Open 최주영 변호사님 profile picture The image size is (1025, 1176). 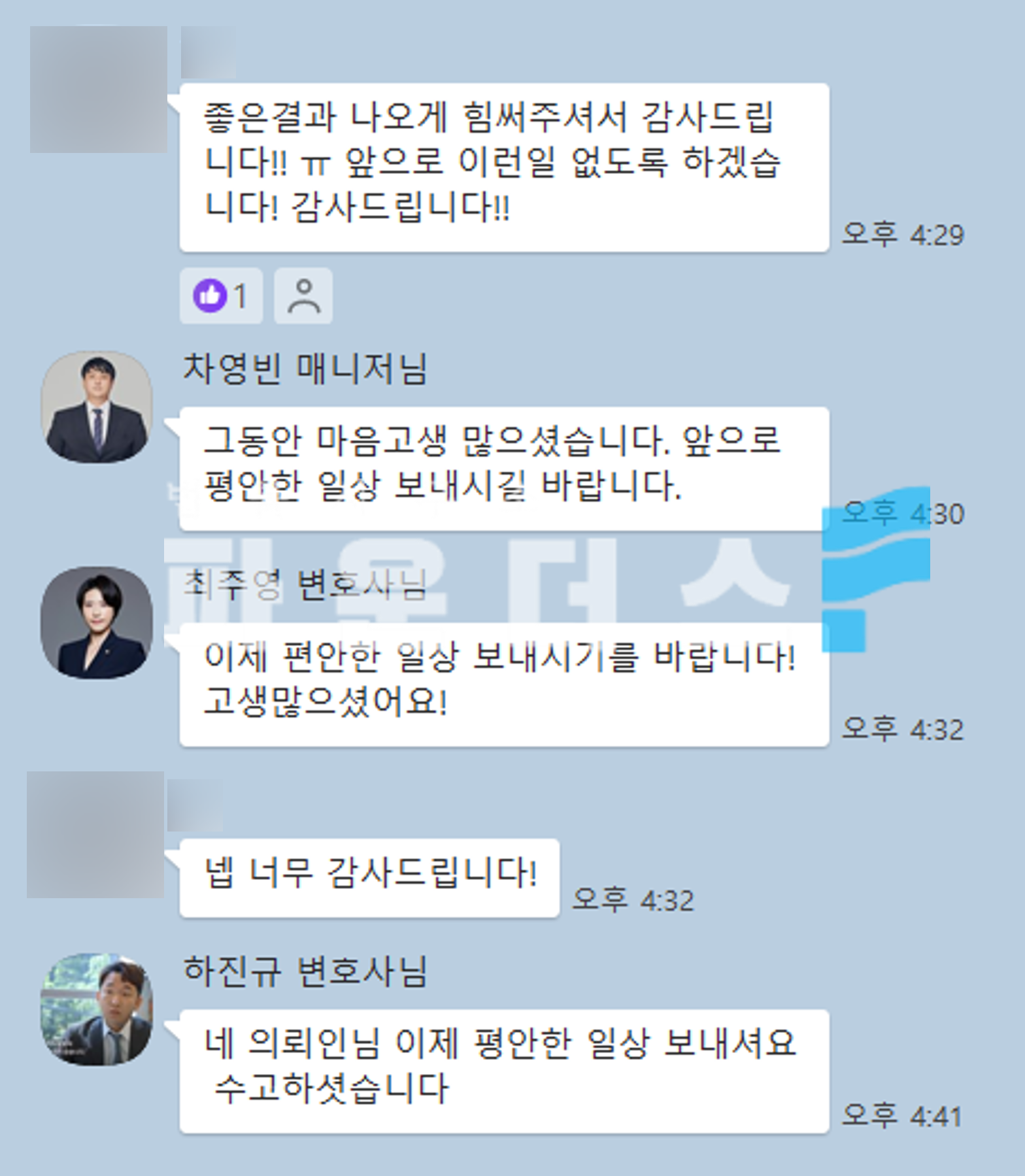[97, 622]
